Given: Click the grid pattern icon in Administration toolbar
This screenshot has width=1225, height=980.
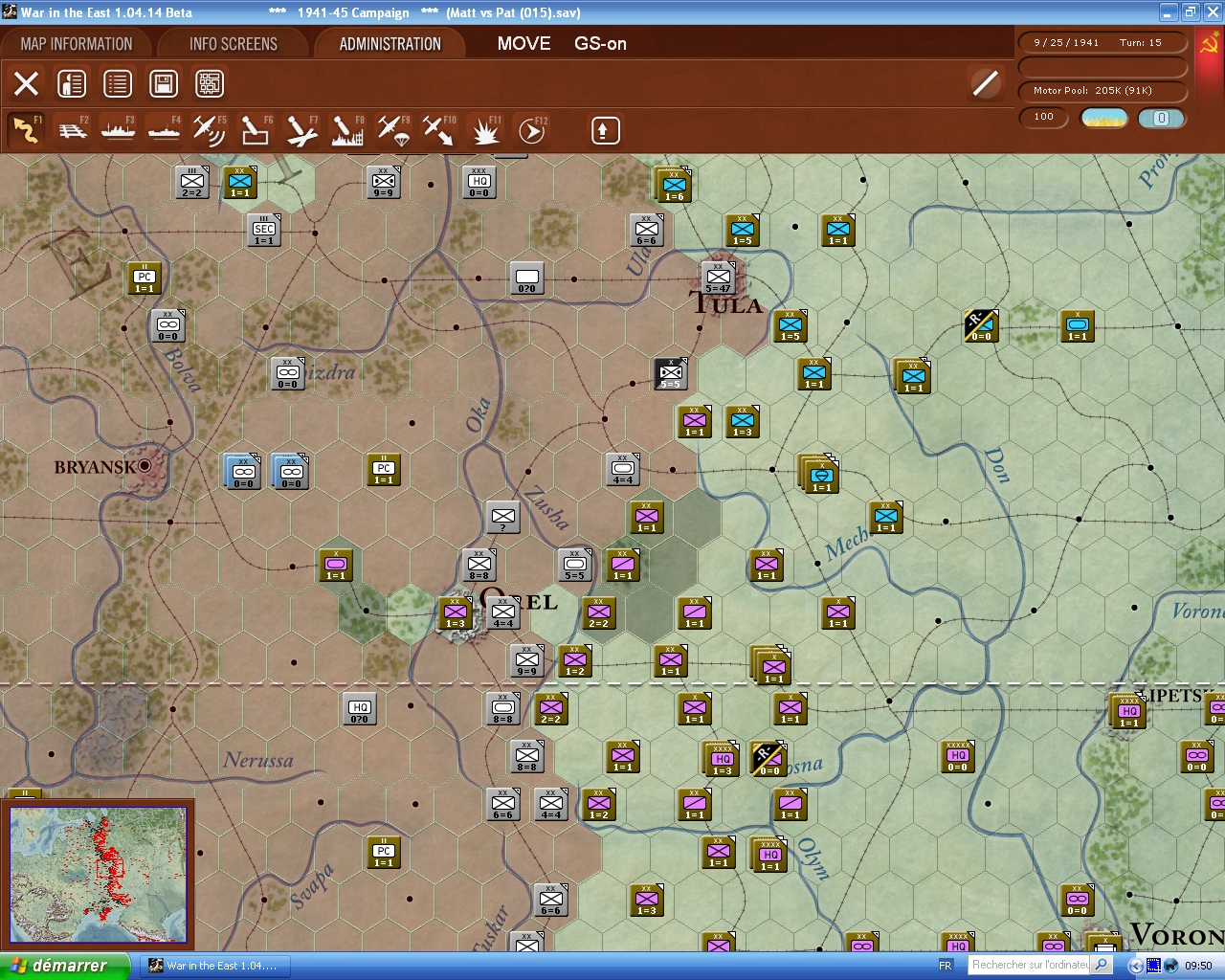Looking at the screenshot, I should pyautogui.click(x=210, y=83).
